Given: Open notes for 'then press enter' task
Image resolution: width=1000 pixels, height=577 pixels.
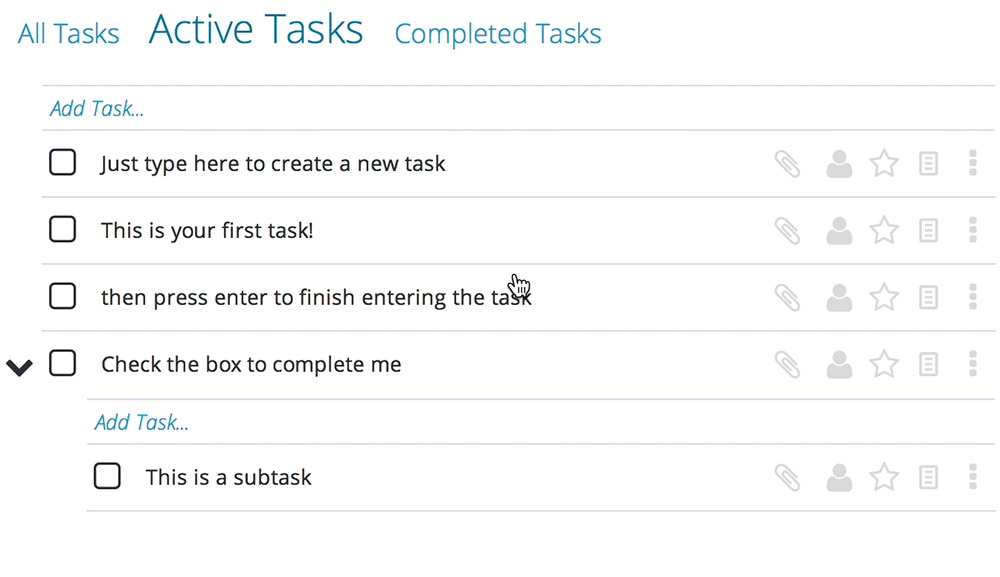Looking at the screenshot, I should pos(929,297).
